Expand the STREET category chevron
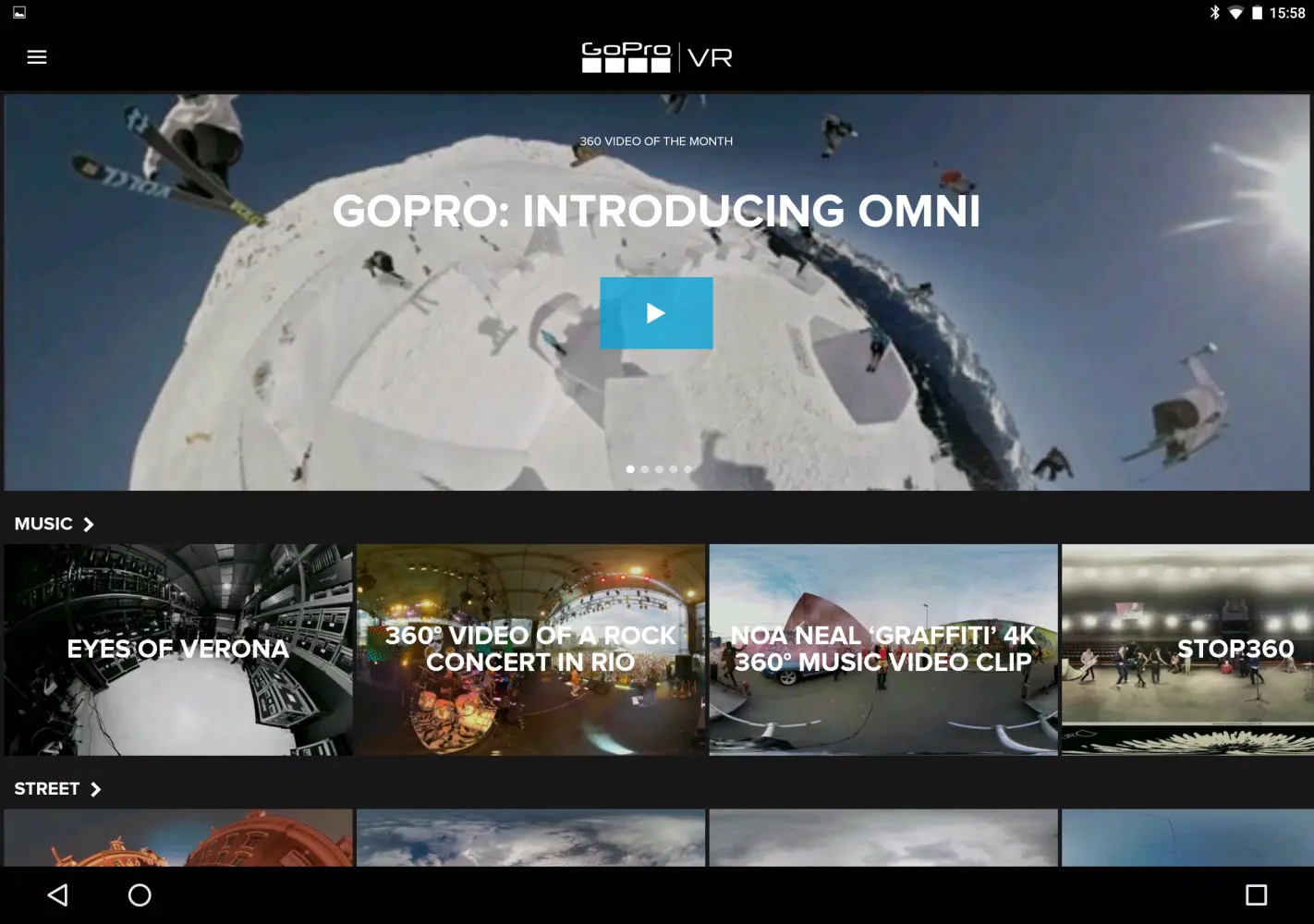The image size is (1314, 924). (95, 789)
